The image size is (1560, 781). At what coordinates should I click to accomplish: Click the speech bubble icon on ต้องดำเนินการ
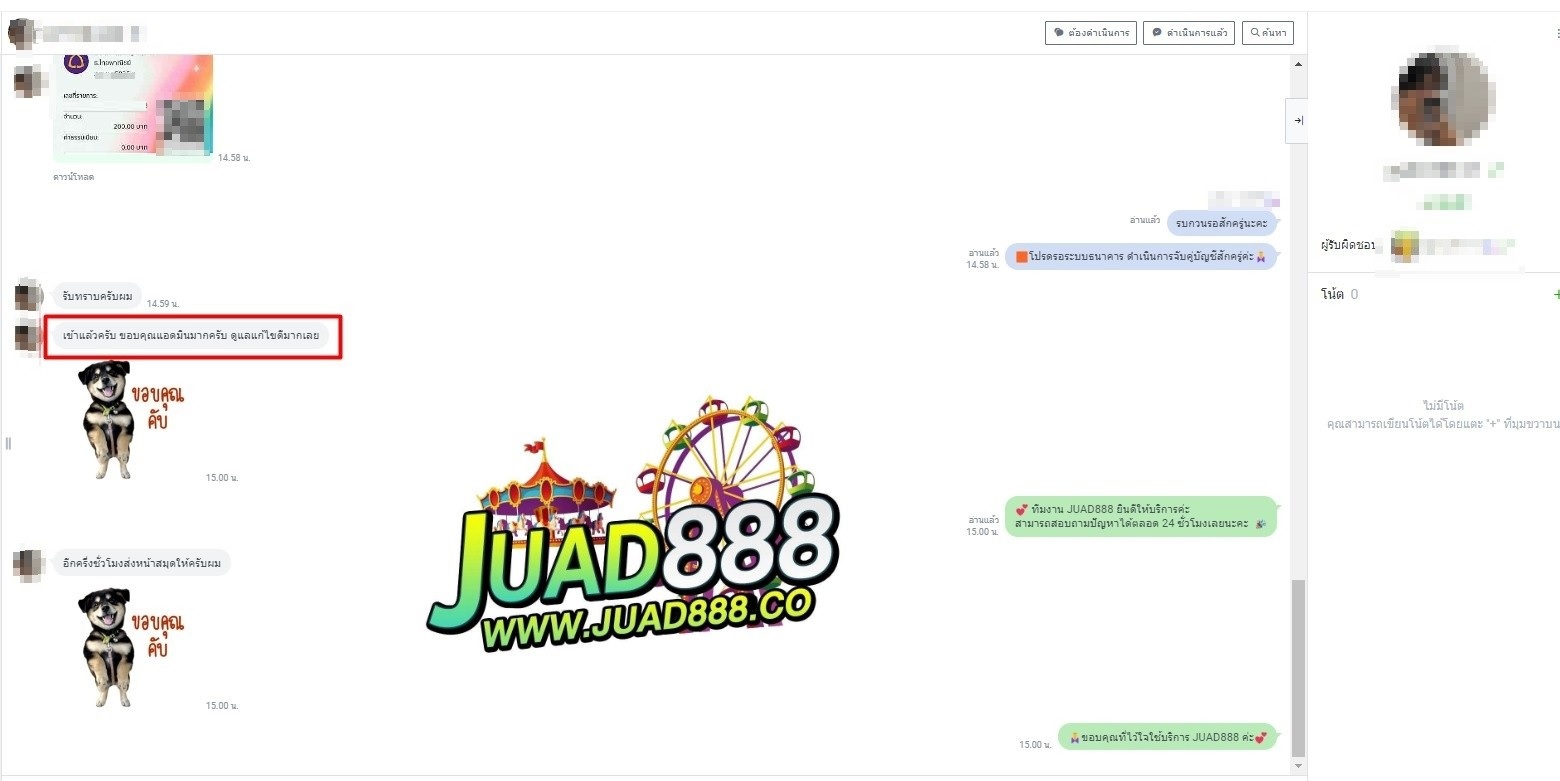pos(1059,33)
